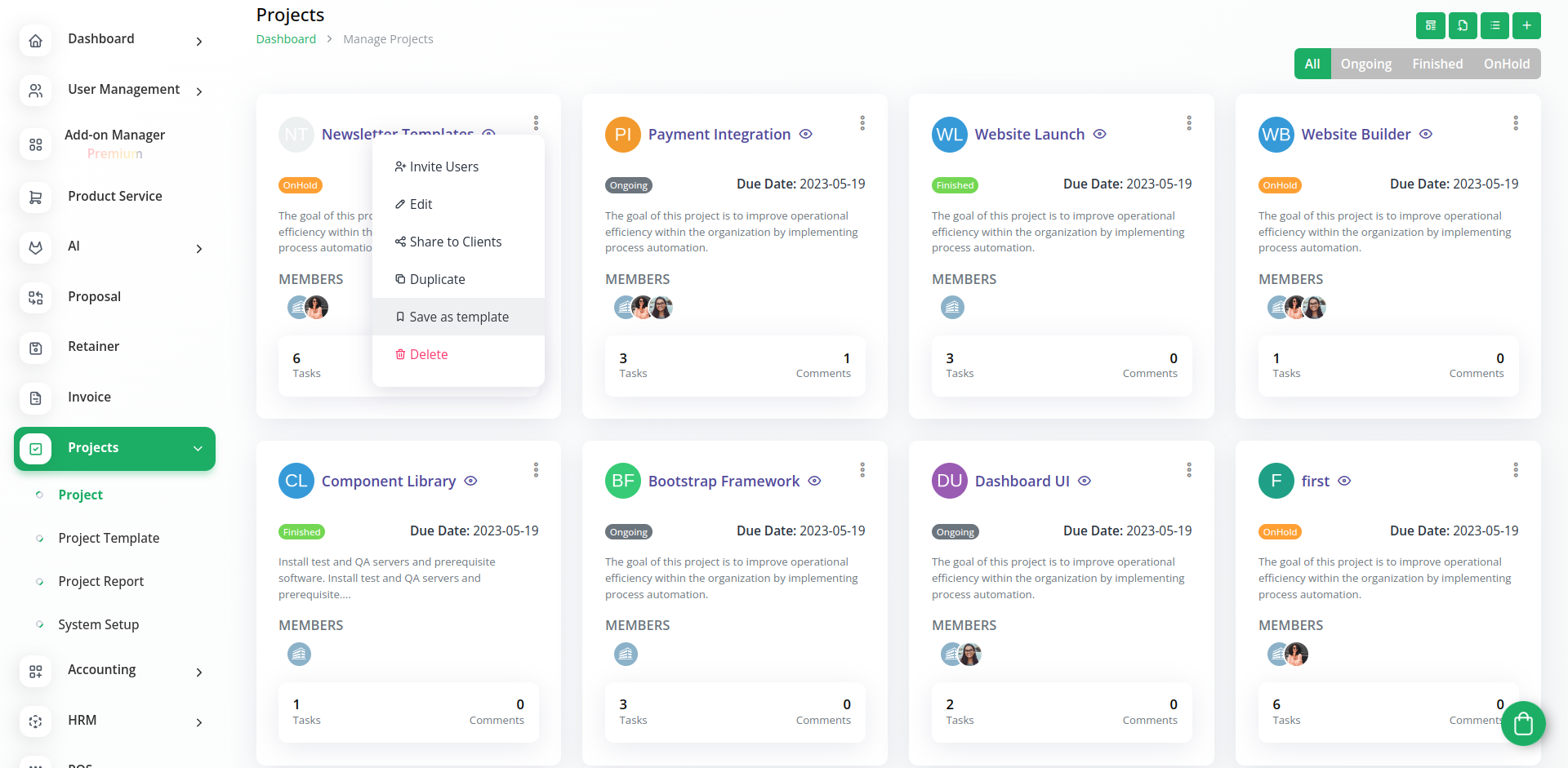Open three-dot menu on Dashboard UI card
The height and width of the screenshot is (768, 1568).
[1189, 470]
